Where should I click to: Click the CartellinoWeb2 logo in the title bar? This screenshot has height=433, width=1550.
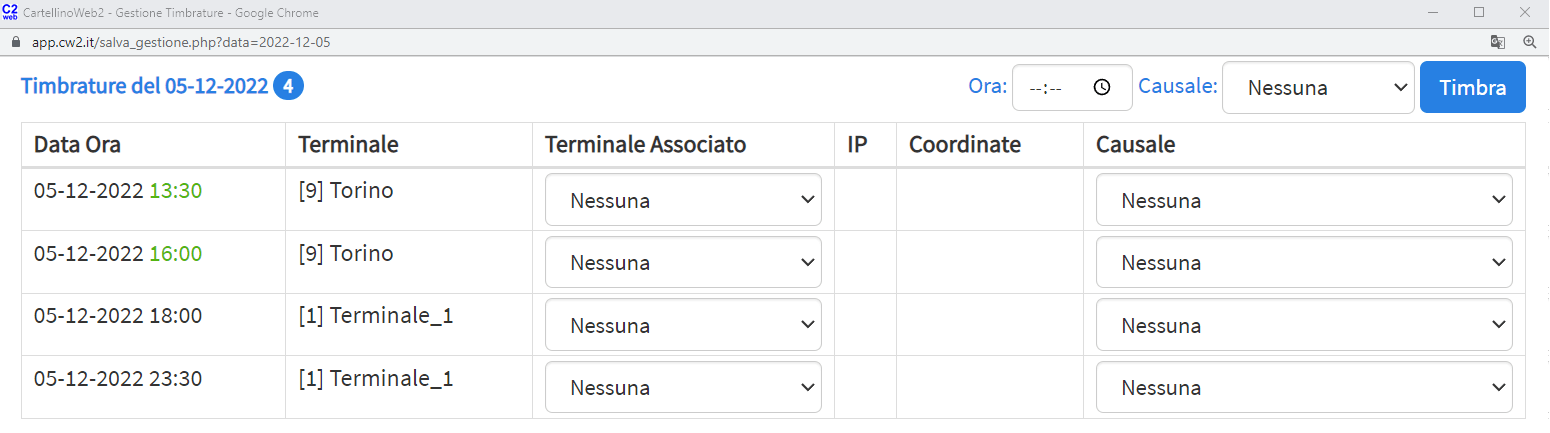(11, 12)
